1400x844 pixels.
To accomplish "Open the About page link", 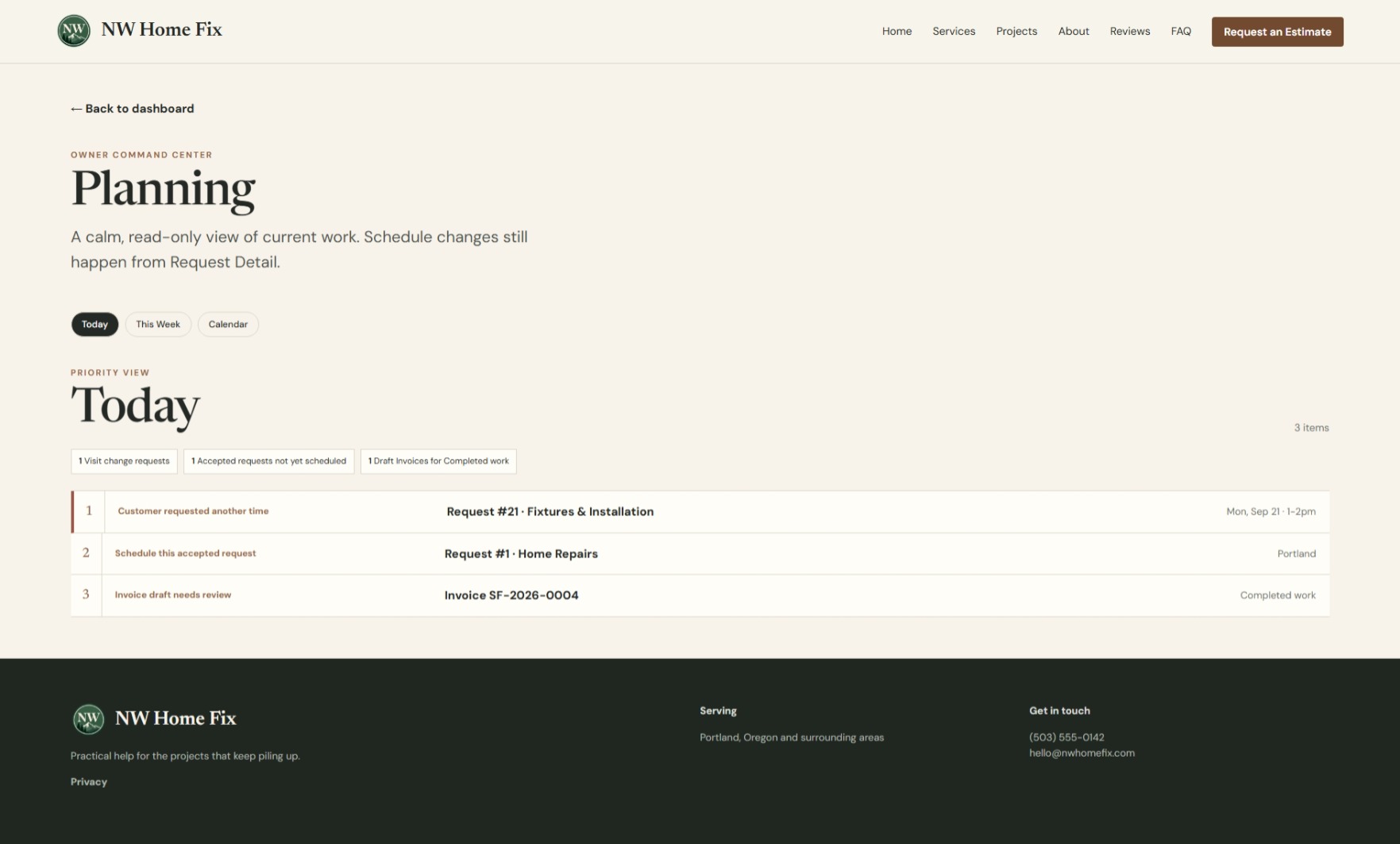I will click(1074, 31).
